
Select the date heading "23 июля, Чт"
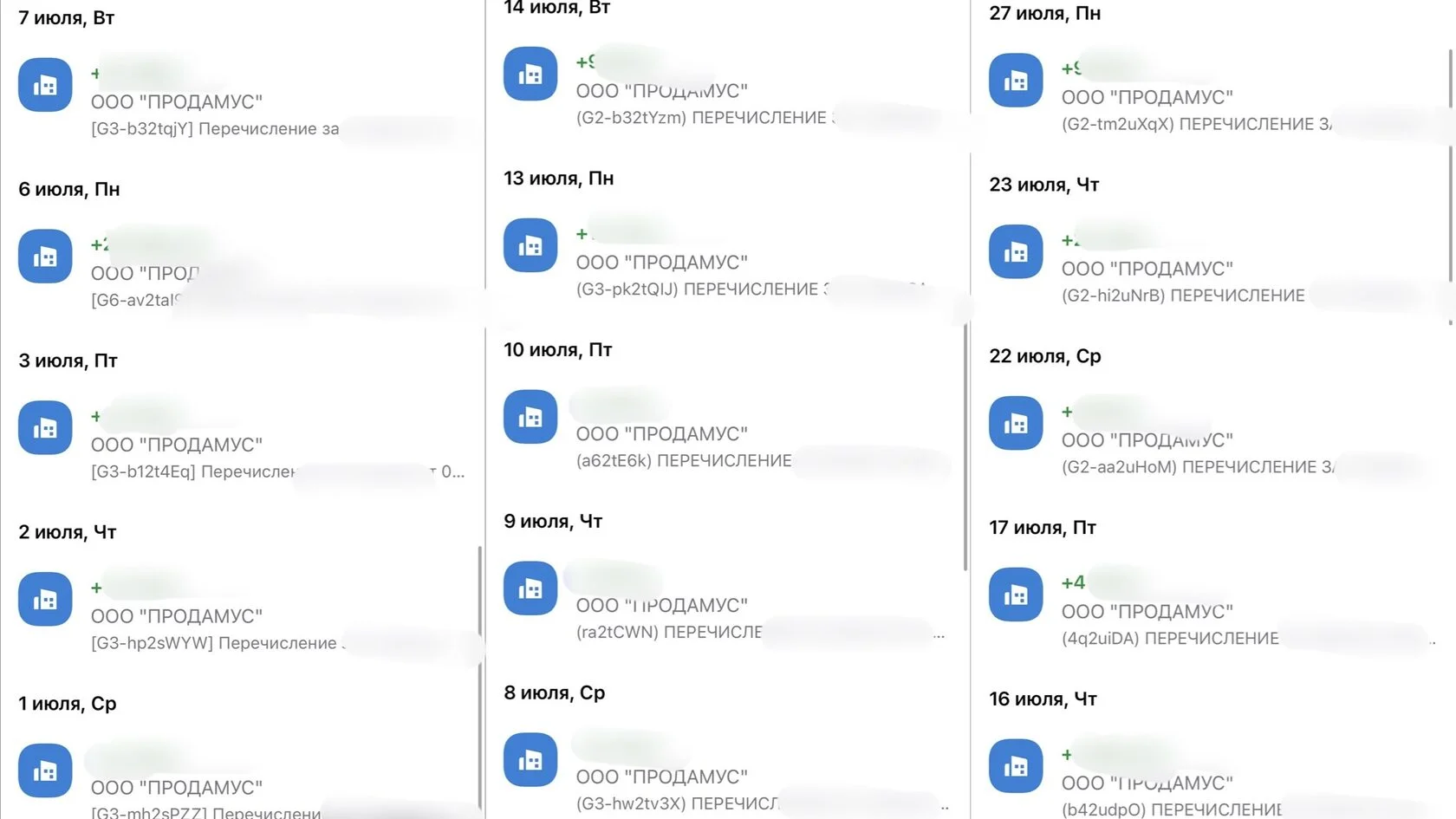pos(1044,185)
